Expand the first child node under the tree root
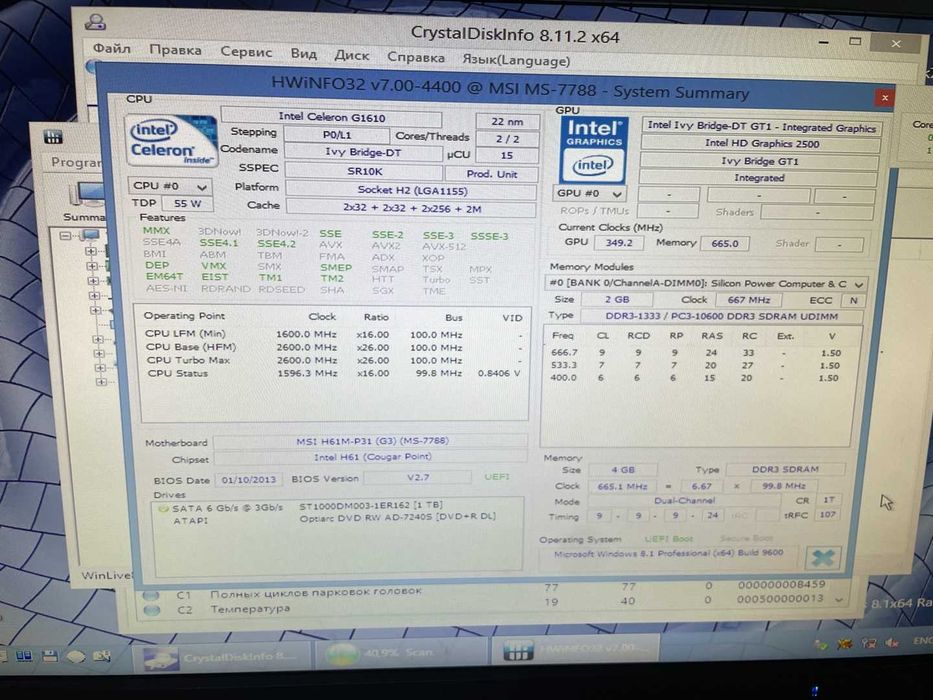The width and height of the screenshot is (933, 700). pos(91,251)
